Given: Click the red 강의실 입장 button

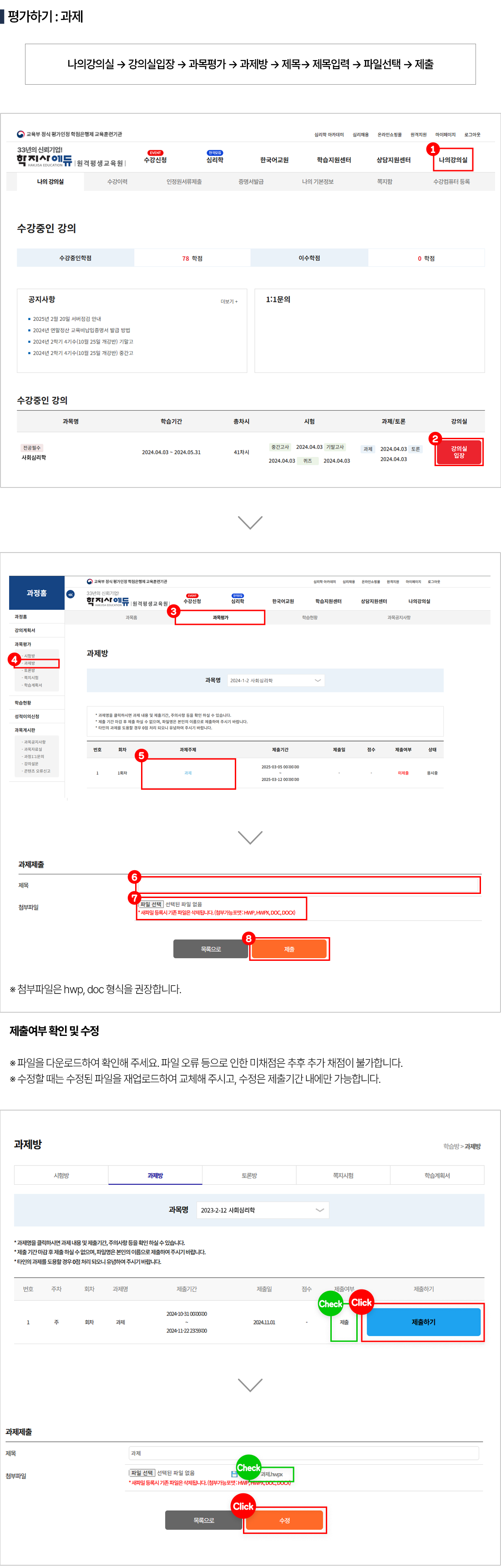Looking at the screenshot, I should (458, 452).
